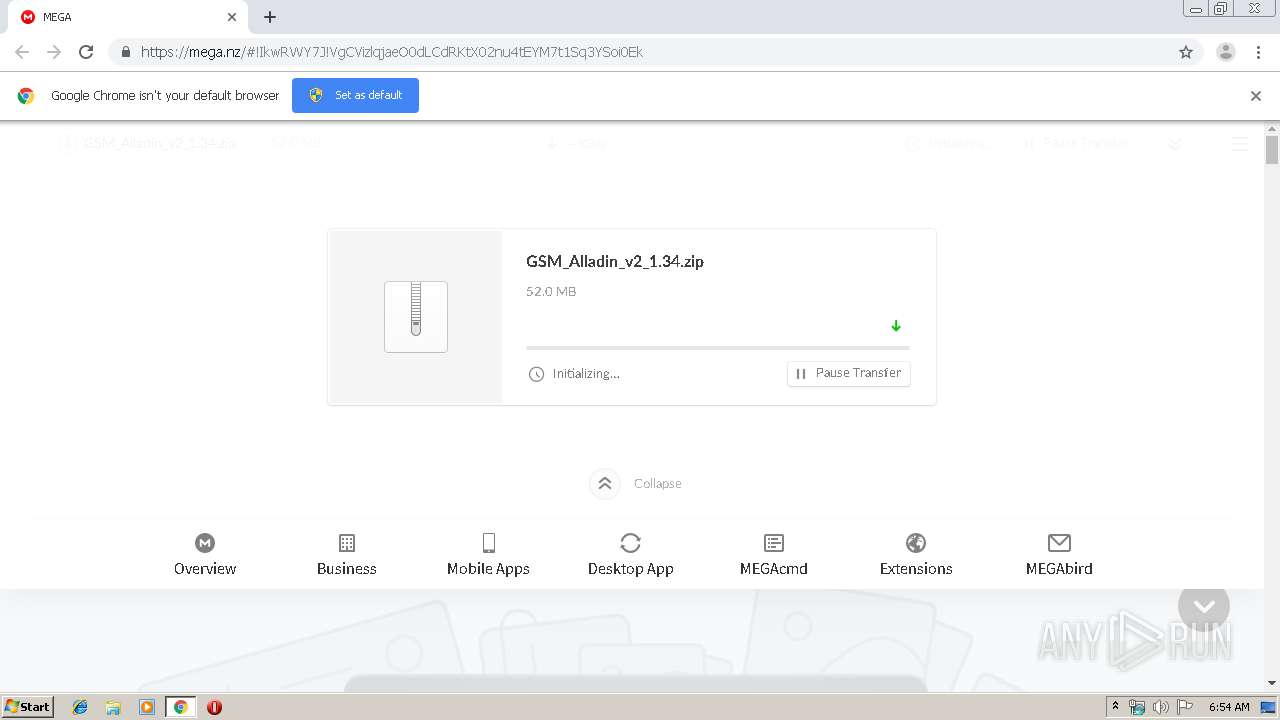The height and width of the screenshot is (720, 1280).
Task: Click the Initializing status clock icon
Action: (536, 374)
